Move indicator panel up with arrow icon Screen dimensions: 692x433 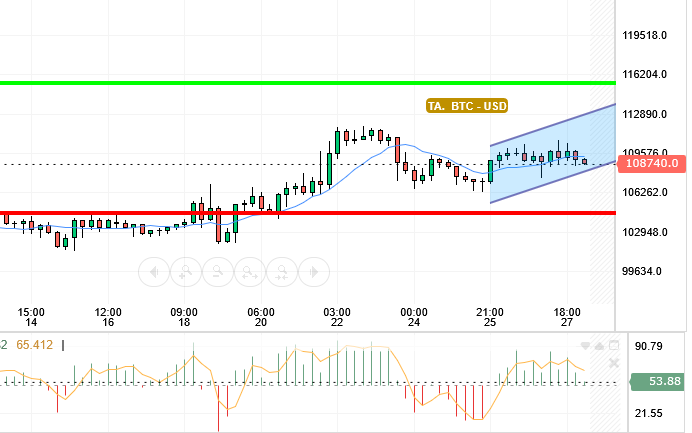599,346
